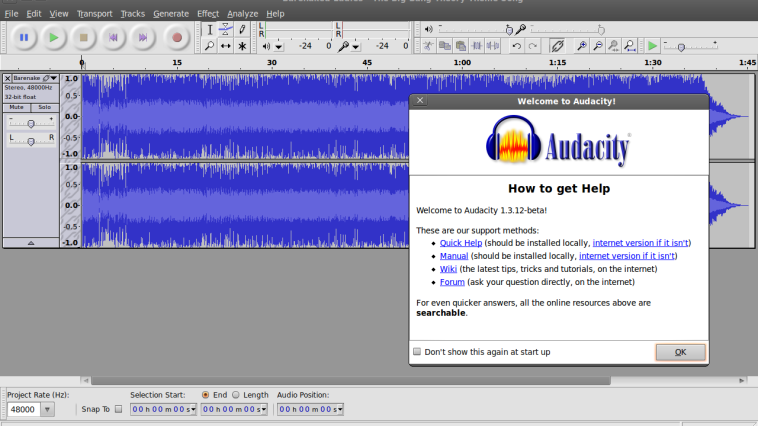The image size is (758, 426).
Task: Click the Copy icon in edit toolbar
Action: tap(444, 46)
